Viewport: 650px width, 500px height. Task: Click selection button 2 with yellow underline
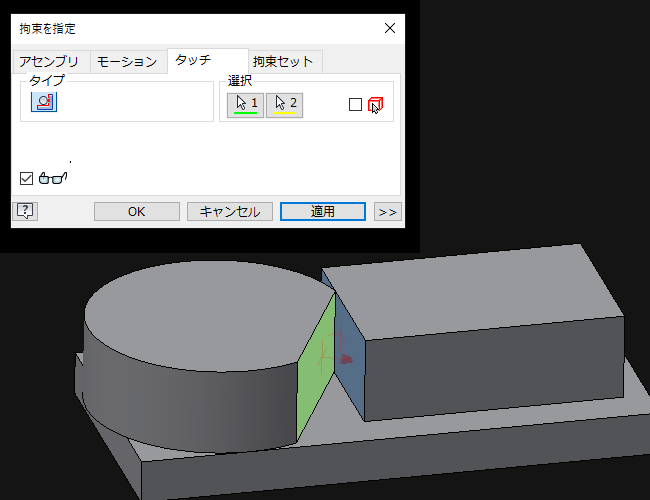pos(284,104)
